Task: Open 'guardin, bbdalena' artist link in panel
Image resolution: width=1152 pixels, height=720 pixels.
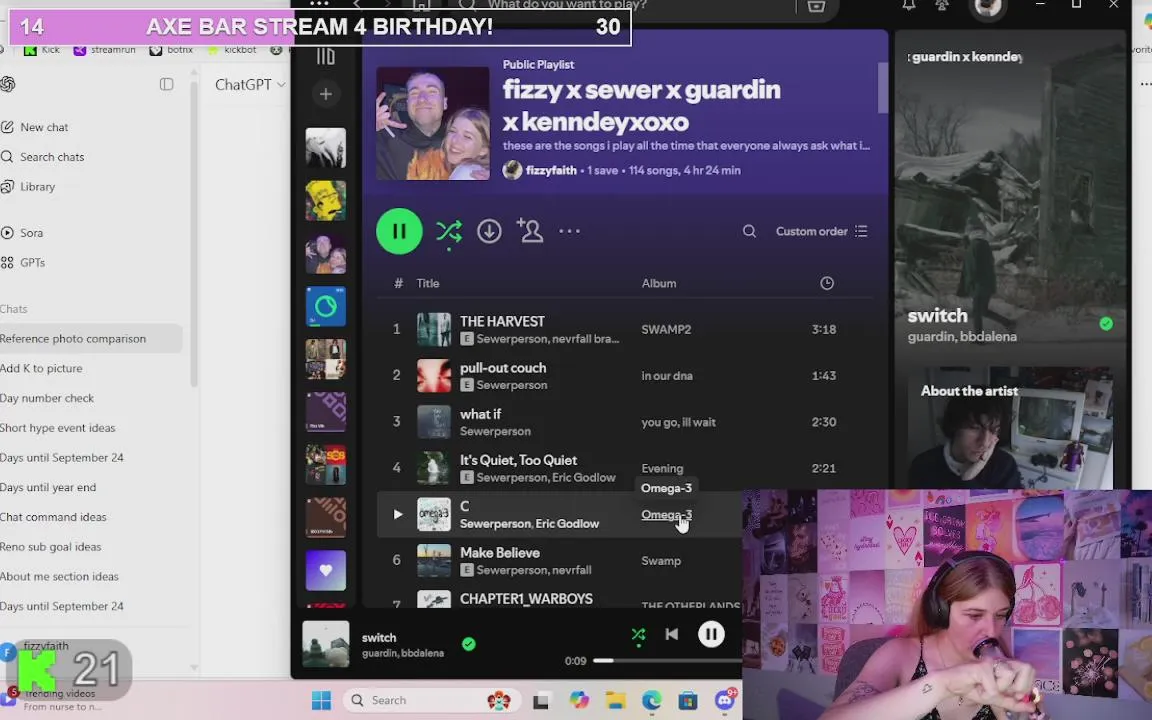Action: tap(962, 336)
